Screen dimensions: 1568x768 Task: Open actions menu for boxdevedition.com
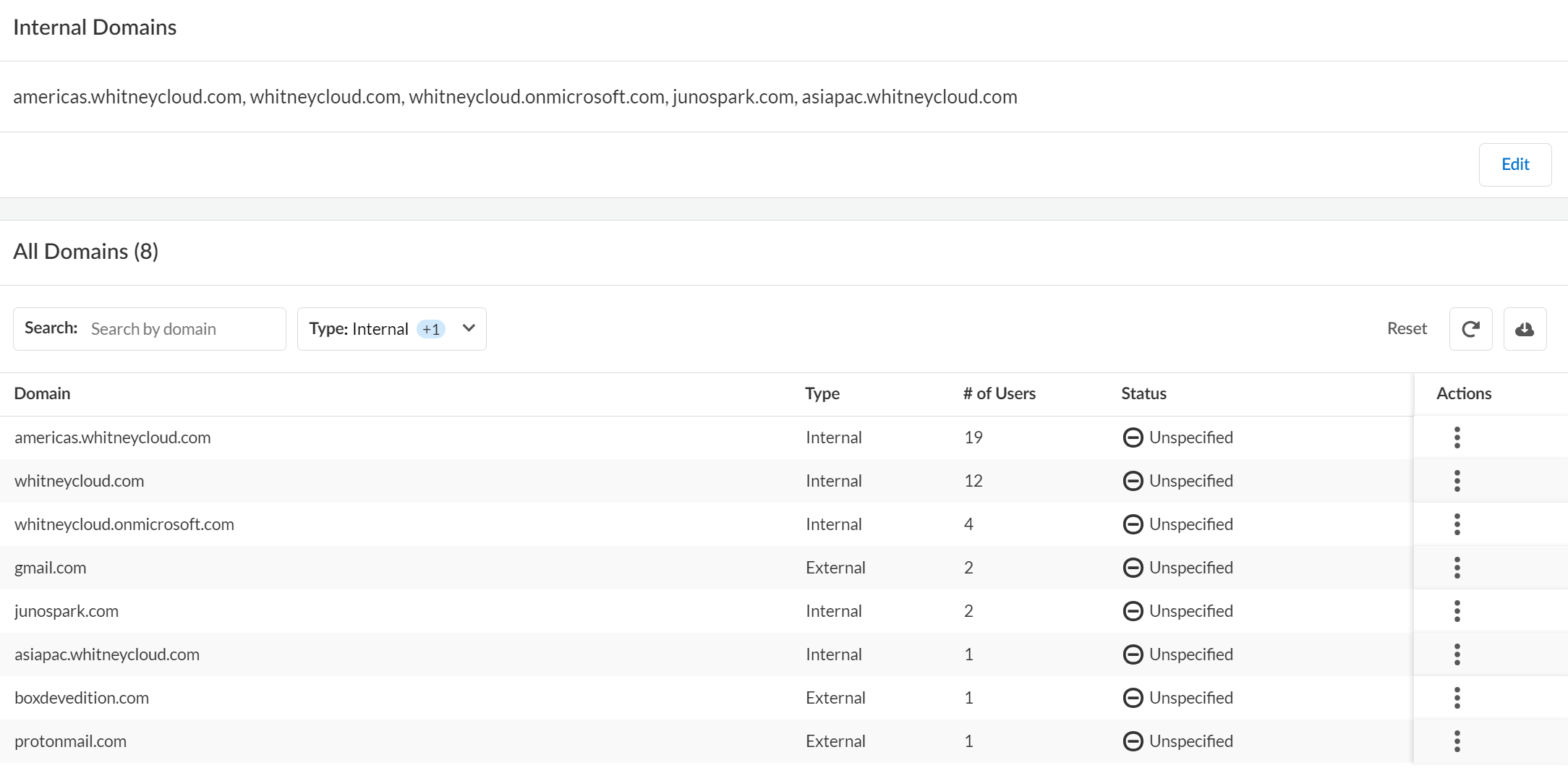[1457, 698]
